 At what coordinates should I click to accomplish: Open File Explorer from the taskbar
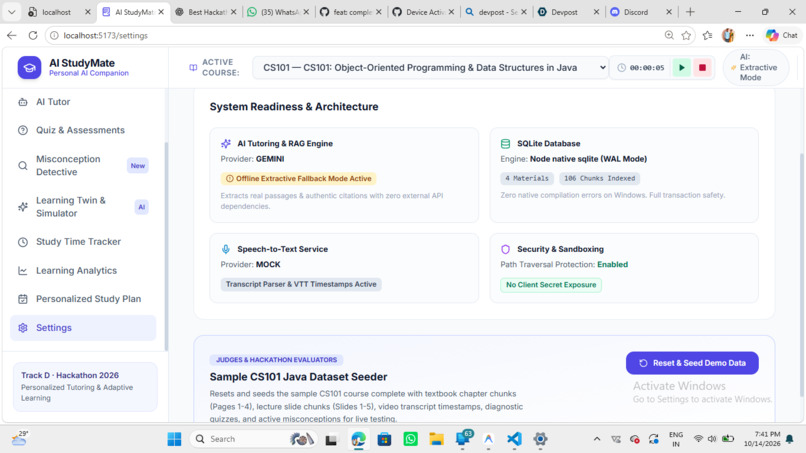(436, 439)
